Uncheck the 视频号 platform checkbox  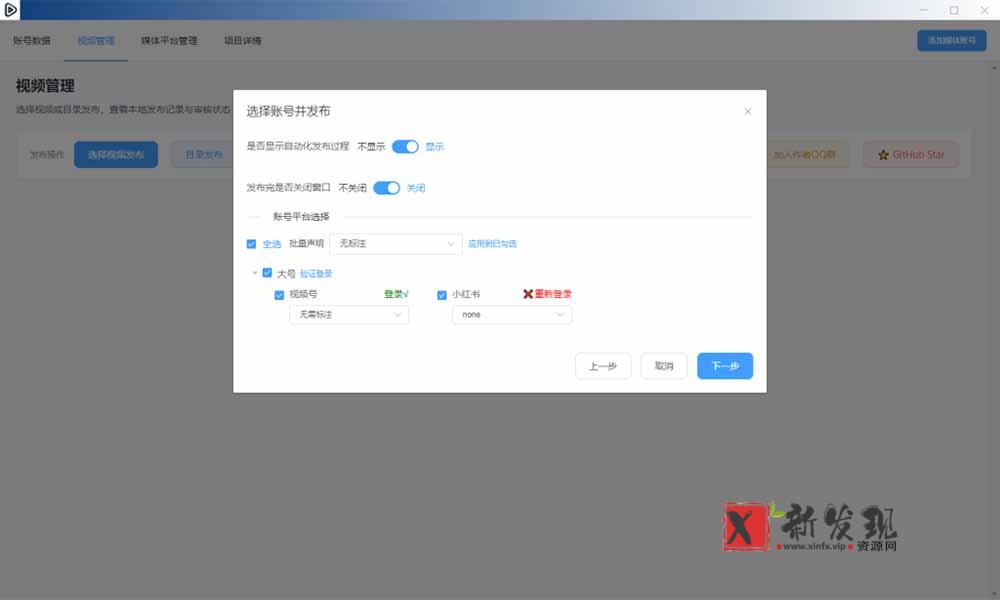[x=279, y=295]
